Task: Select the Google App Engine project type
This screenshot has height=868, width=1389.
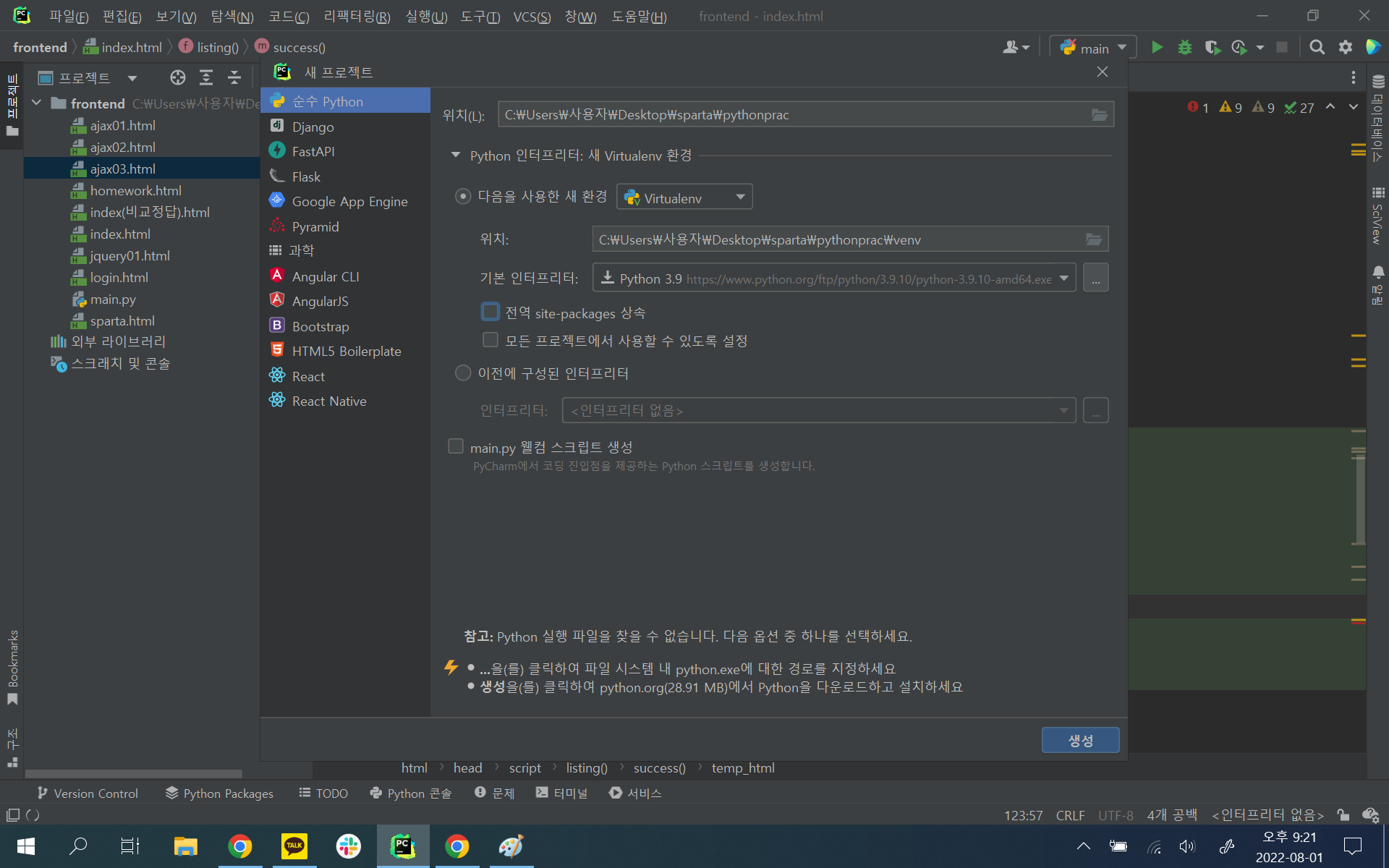Action: pyautogui.click(x=346, y=201)
